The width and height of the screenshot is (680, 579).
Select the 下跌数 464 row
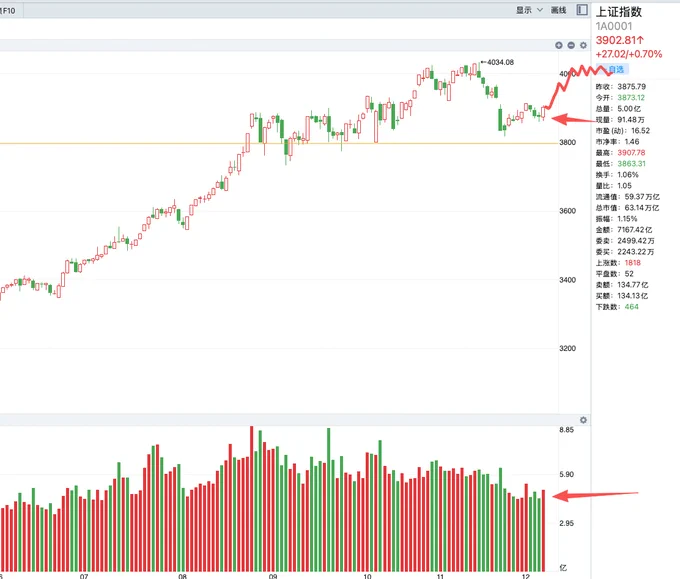(x=617, y=307)
